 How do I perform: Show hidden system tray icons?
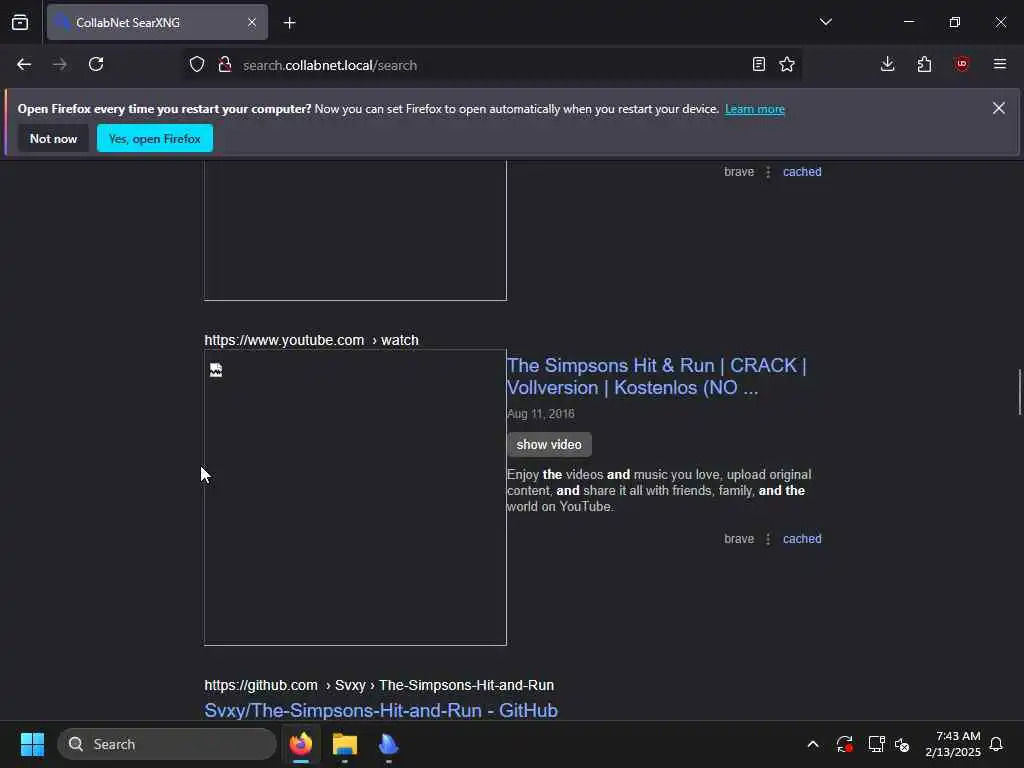[x=813, y=744]
